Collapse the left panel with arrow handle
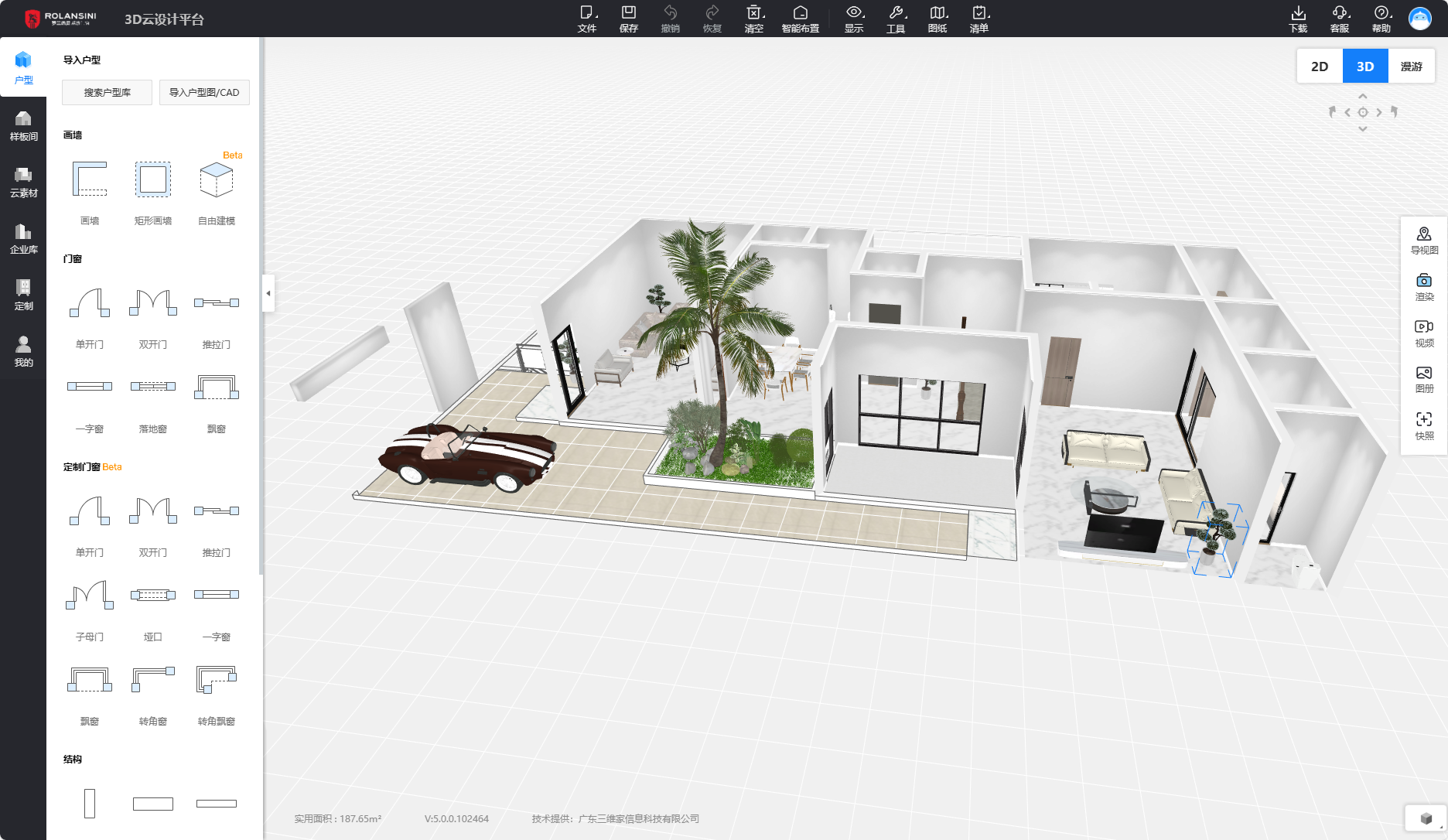Screen dimensions: 1448x840 pyautogui.click(x=268, y=293)
